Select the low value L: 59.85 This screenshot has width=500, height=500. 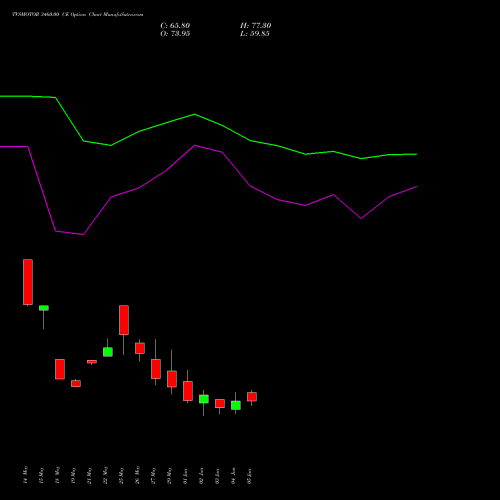(255, 34)
